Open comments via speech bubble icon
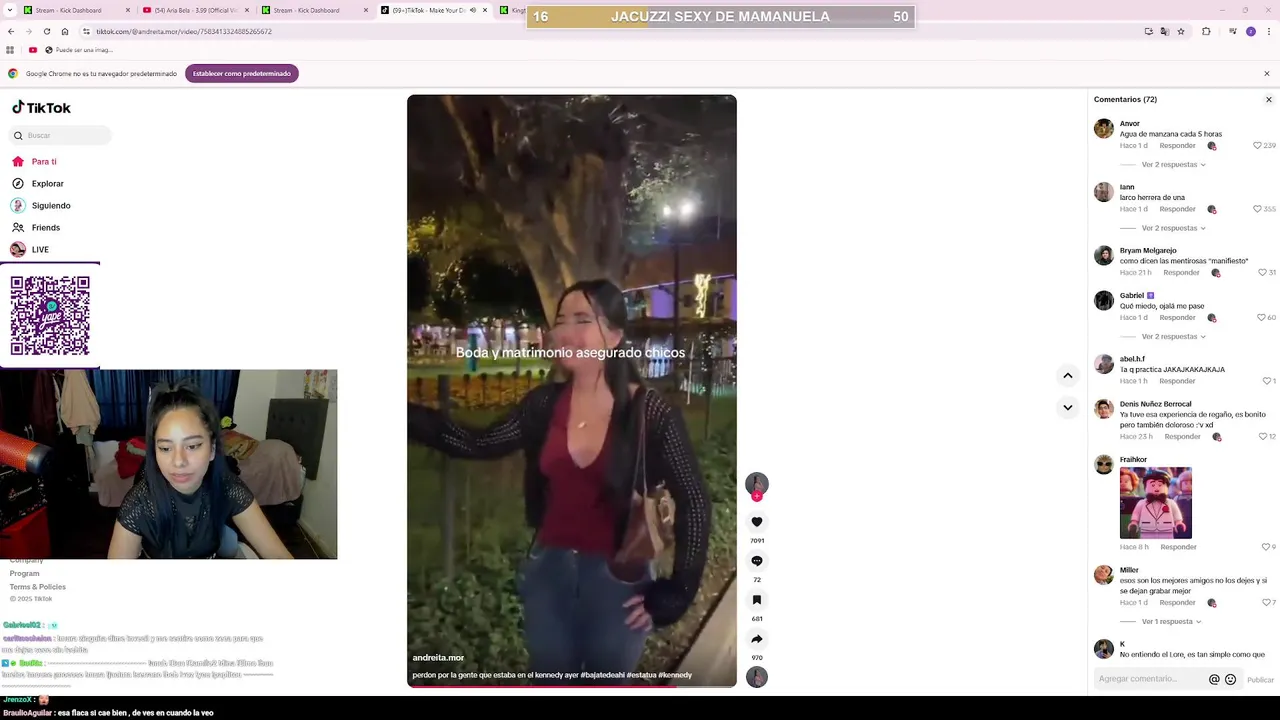The image size is (1280, 720). click(757, 561)
